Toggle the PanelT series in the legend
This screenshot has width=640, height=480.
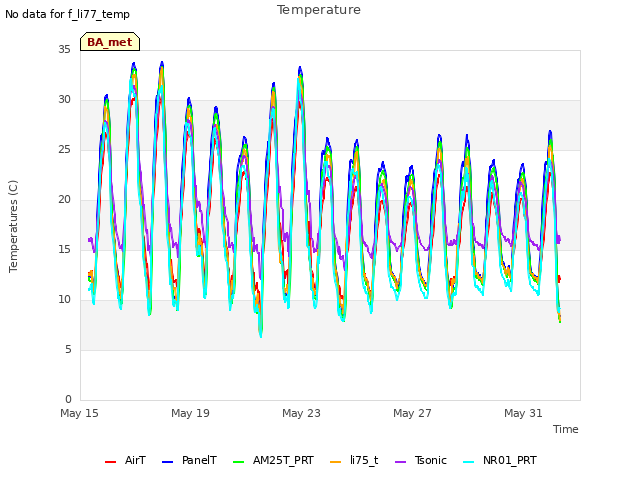[x=189, y=460]
